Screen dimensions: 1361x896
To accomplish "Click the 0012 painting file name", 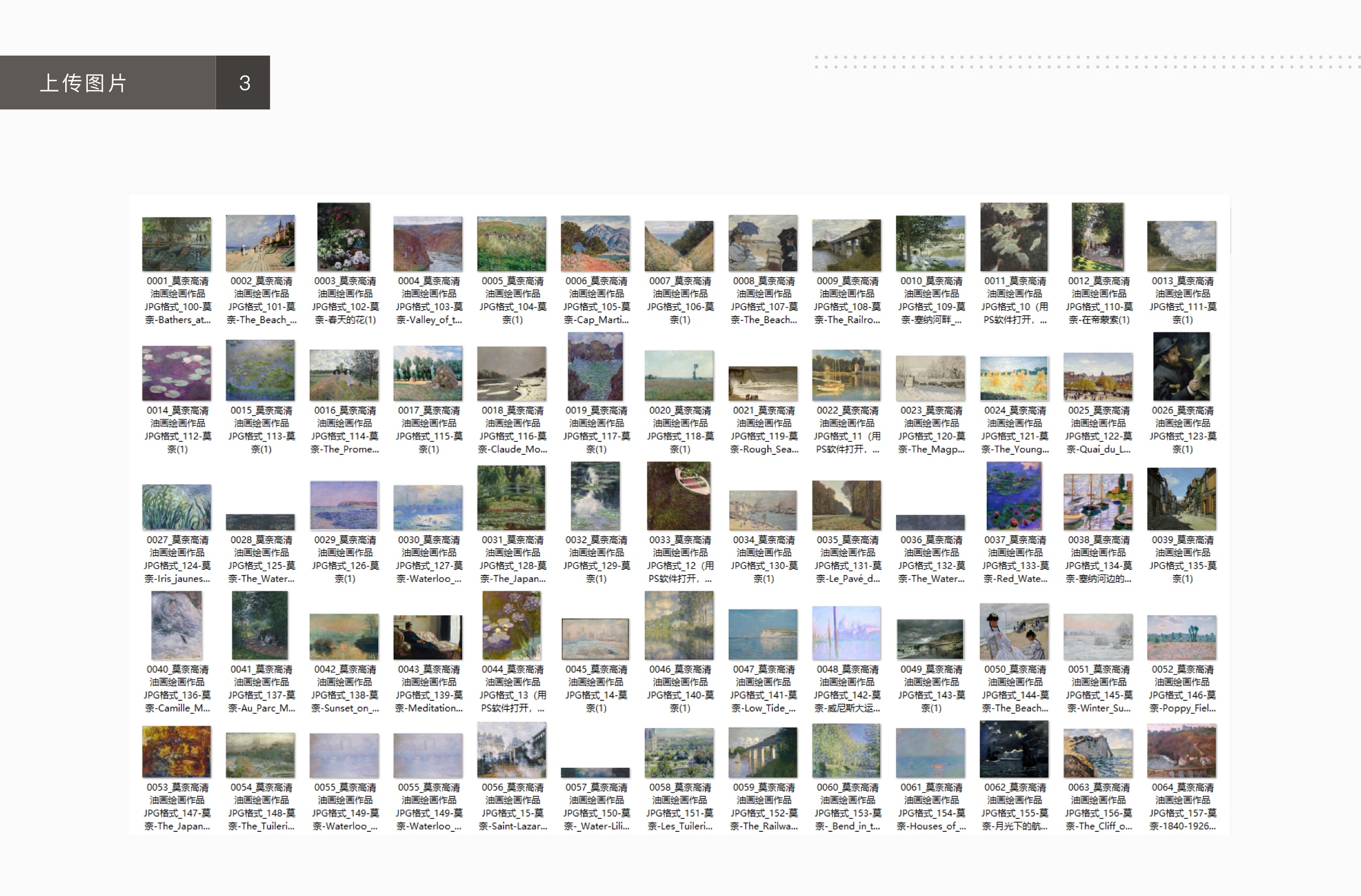I will pyautogui.click(x=1098, y=300).
